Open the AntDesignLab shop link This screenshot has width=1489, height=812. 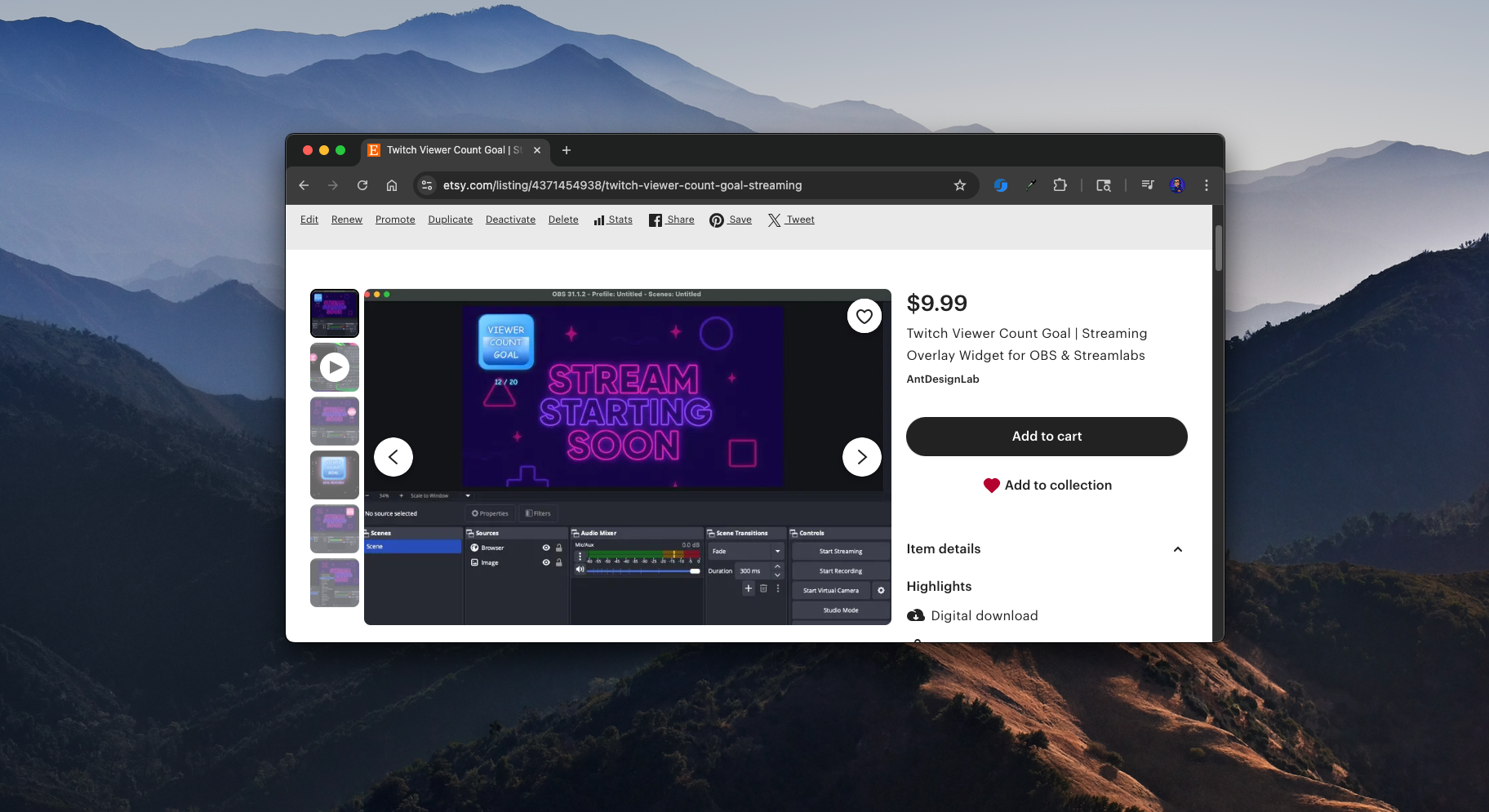click(943, 379)
